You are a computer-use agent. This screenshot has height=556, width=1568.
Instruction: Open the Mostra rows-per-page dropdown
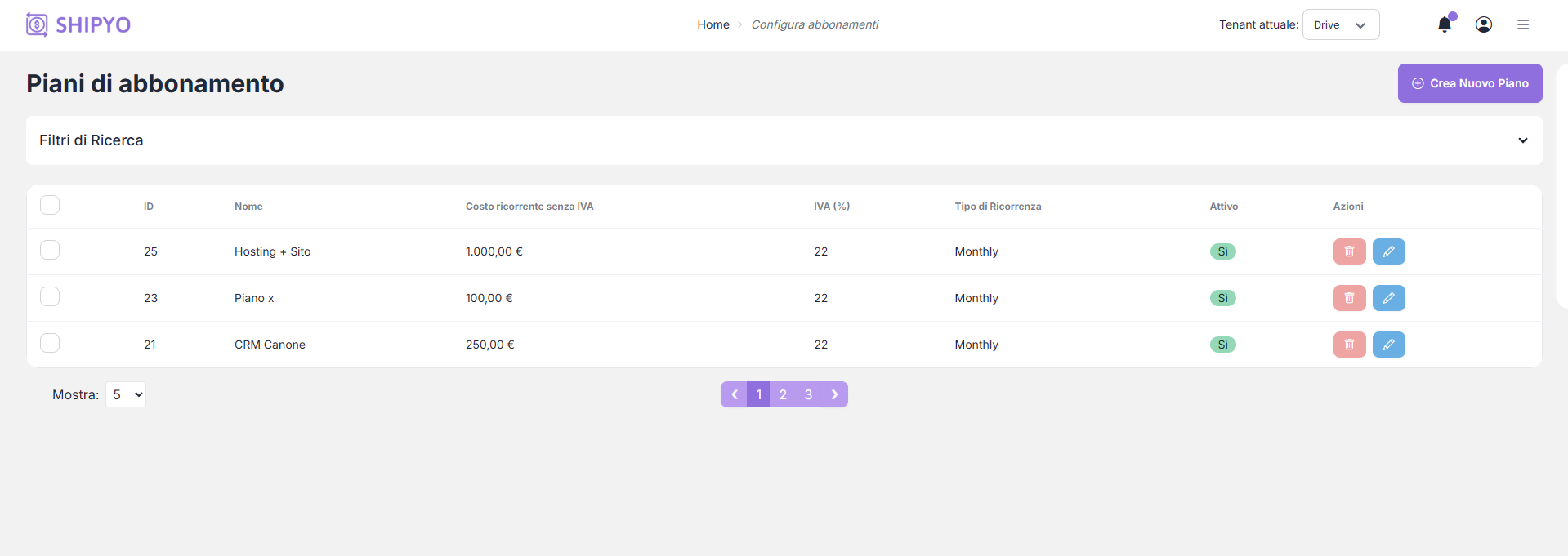126,394
